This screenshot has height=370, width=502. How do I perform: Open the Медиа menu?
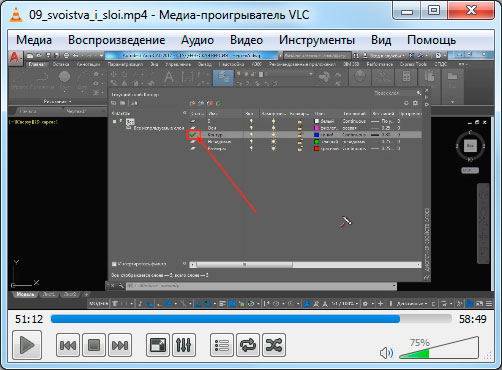(x=34, y=40)
